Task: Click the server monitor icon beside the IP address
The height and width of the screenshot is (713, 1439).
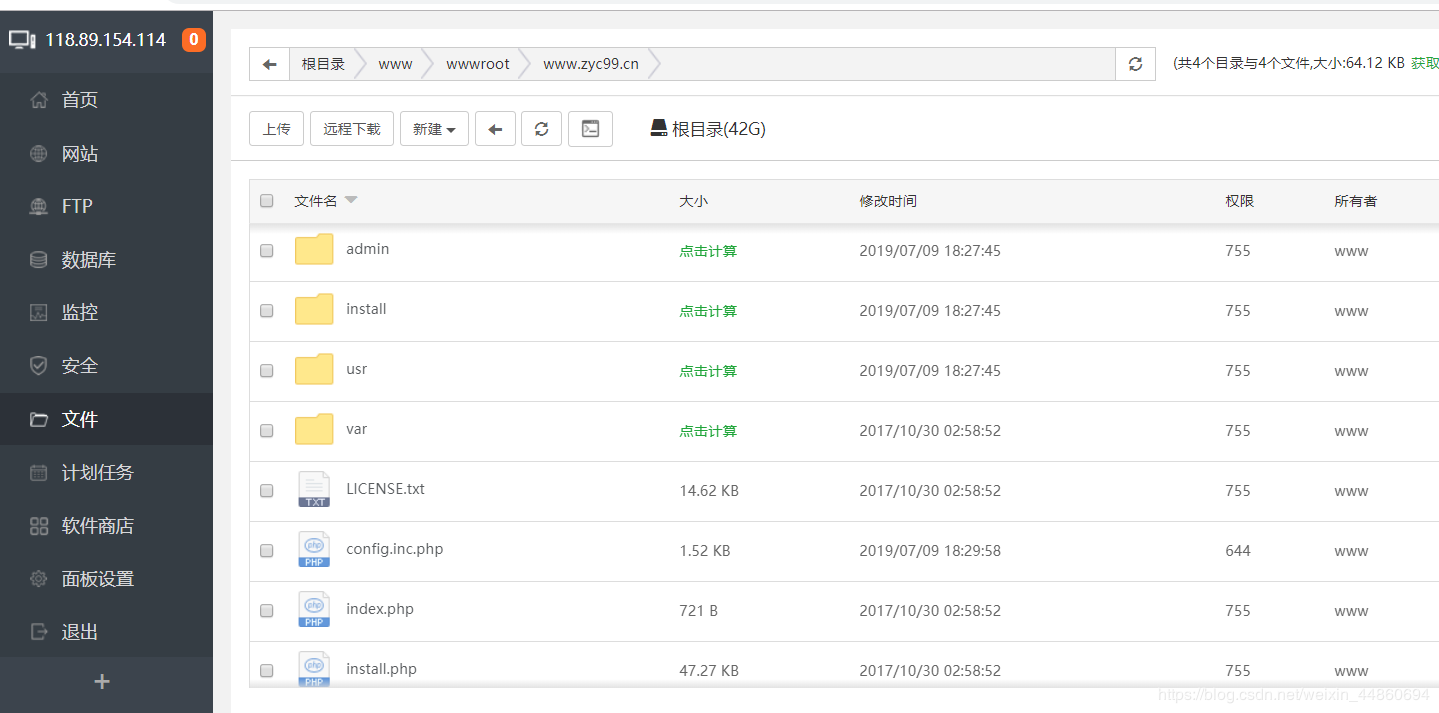Action: 22,40
